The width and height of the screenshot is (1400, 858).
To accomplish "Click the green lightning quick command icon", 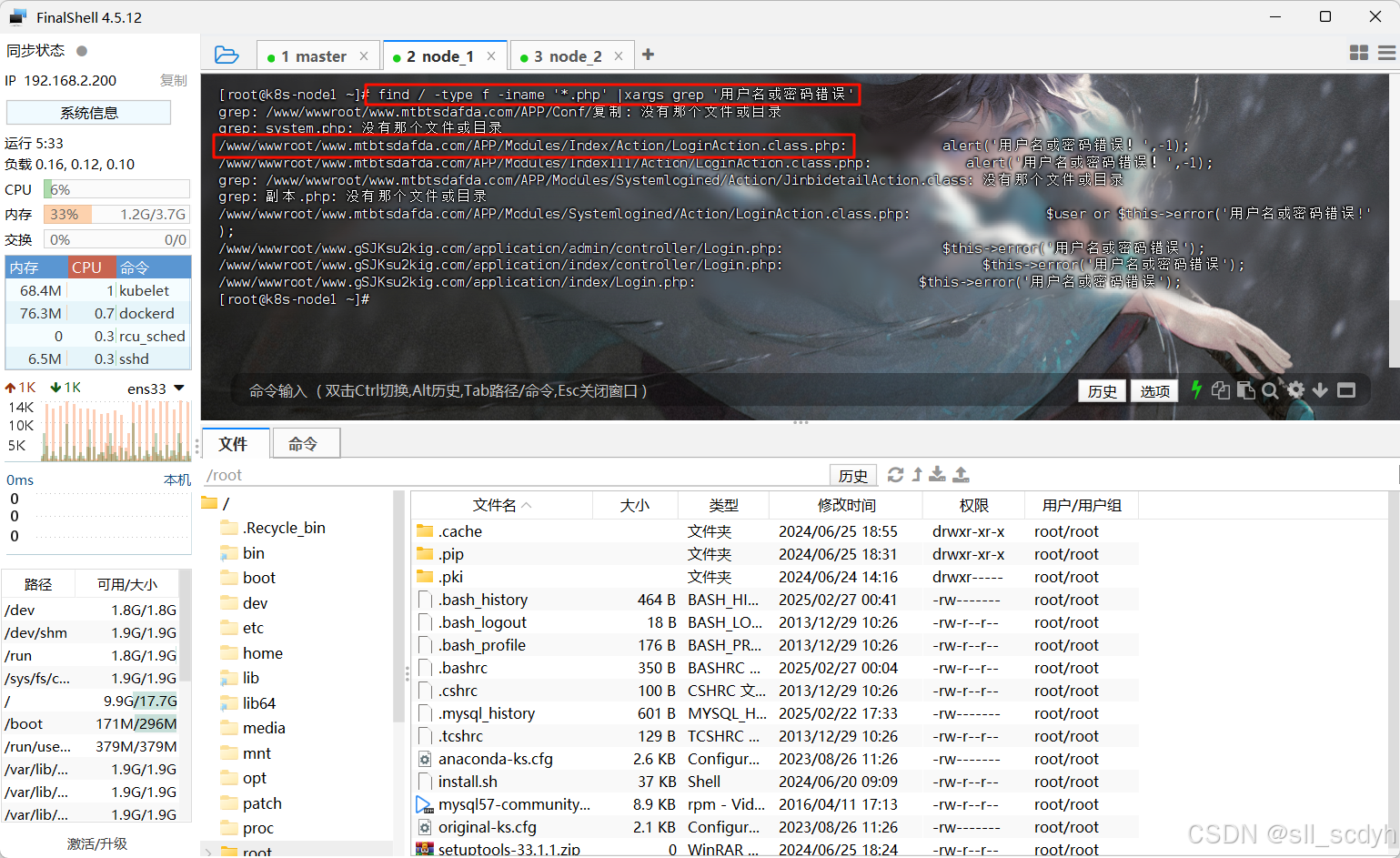I will [1196, 389].
